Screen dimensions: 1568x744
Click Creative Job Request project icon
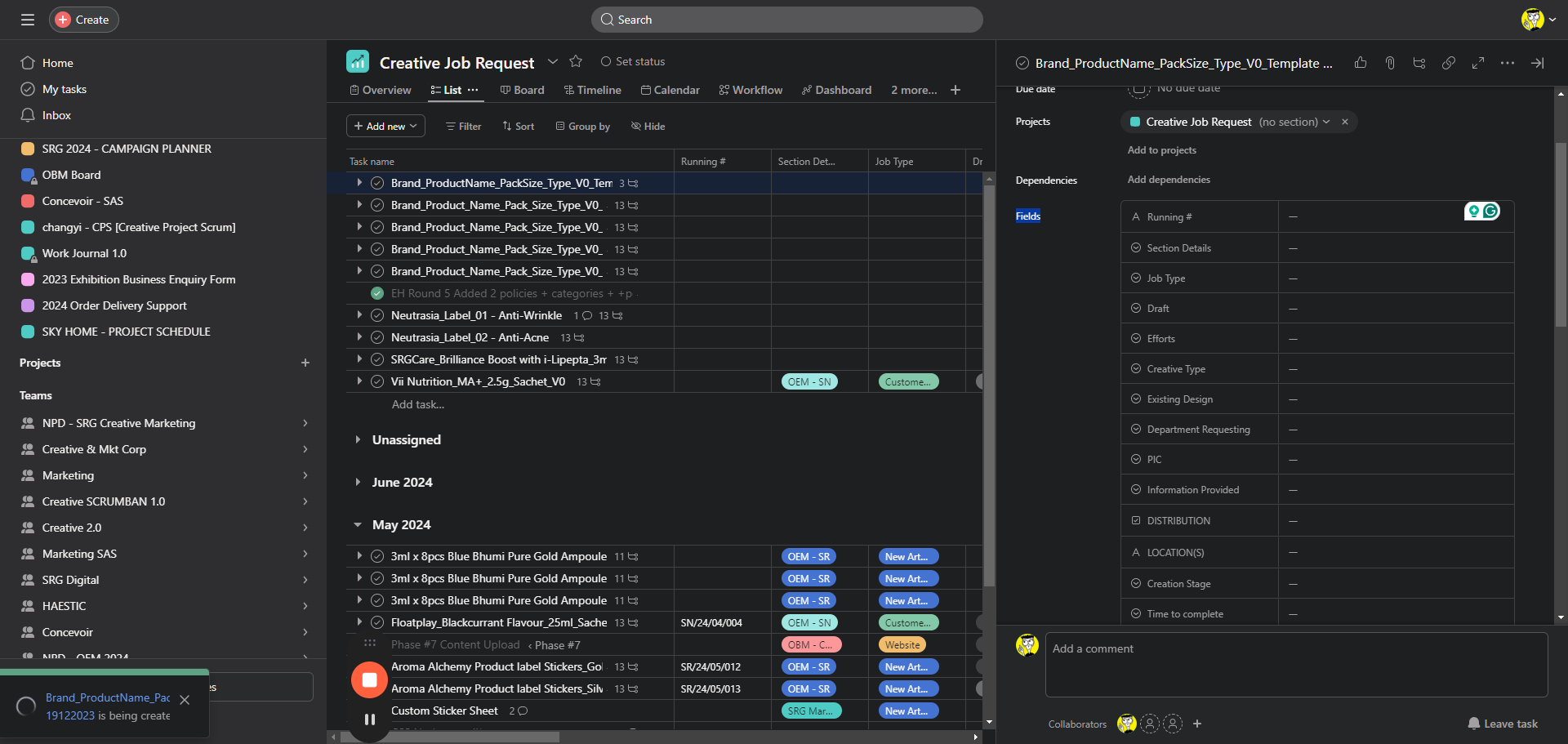point(358,61)
